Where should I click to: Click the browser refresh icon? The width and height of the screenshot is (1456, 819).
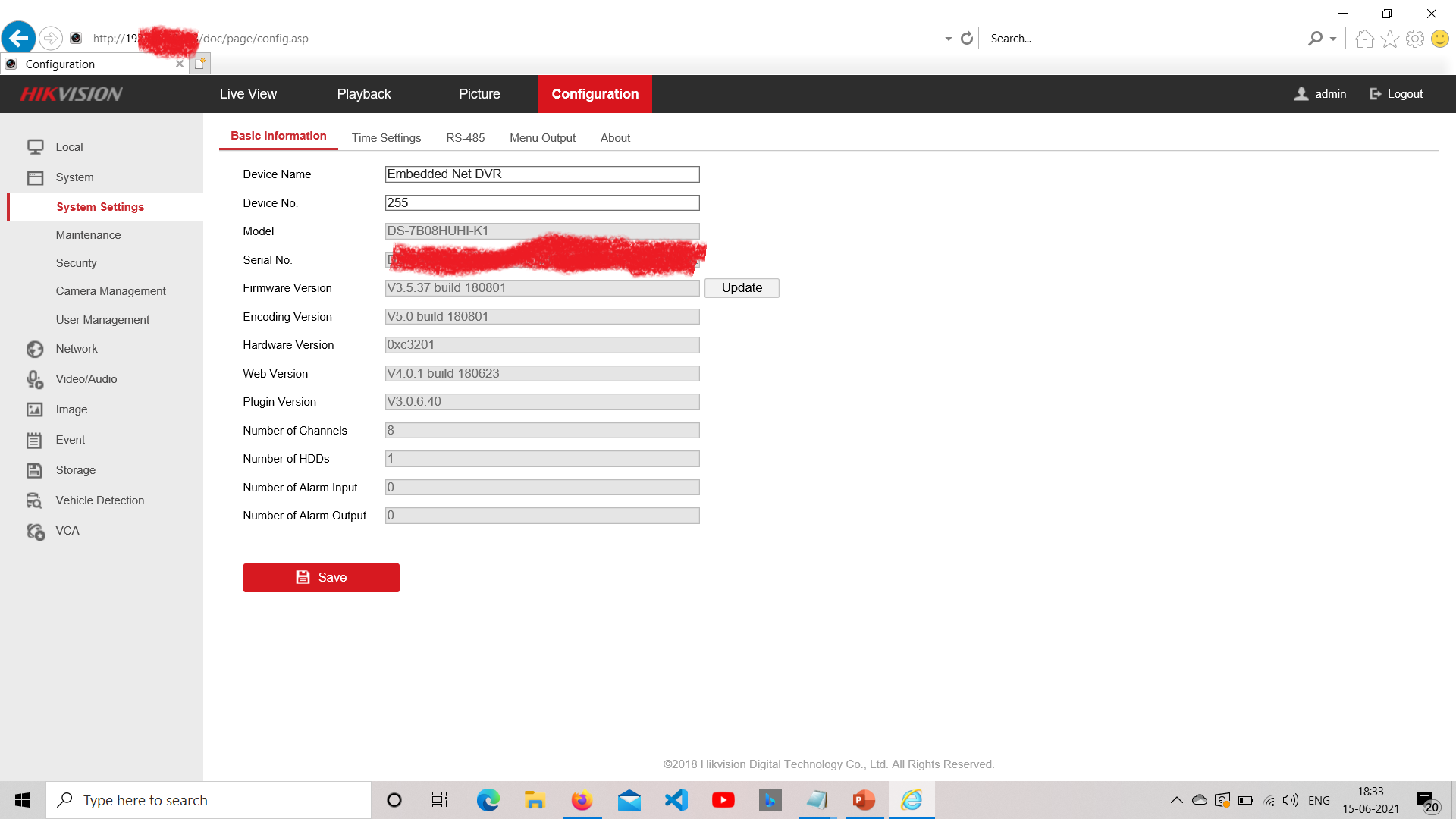(x=967, y=38)
